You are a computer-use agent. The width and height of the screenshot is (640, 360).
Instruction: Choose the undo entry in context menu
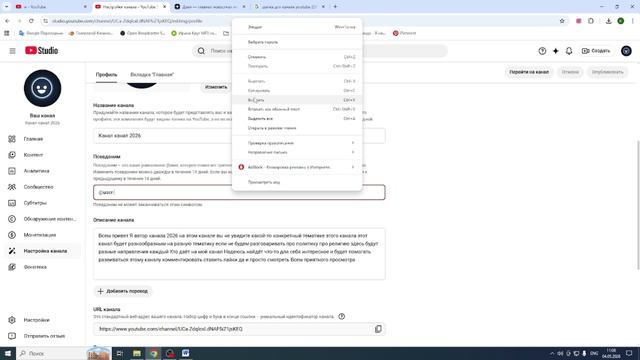coord(297,57)
